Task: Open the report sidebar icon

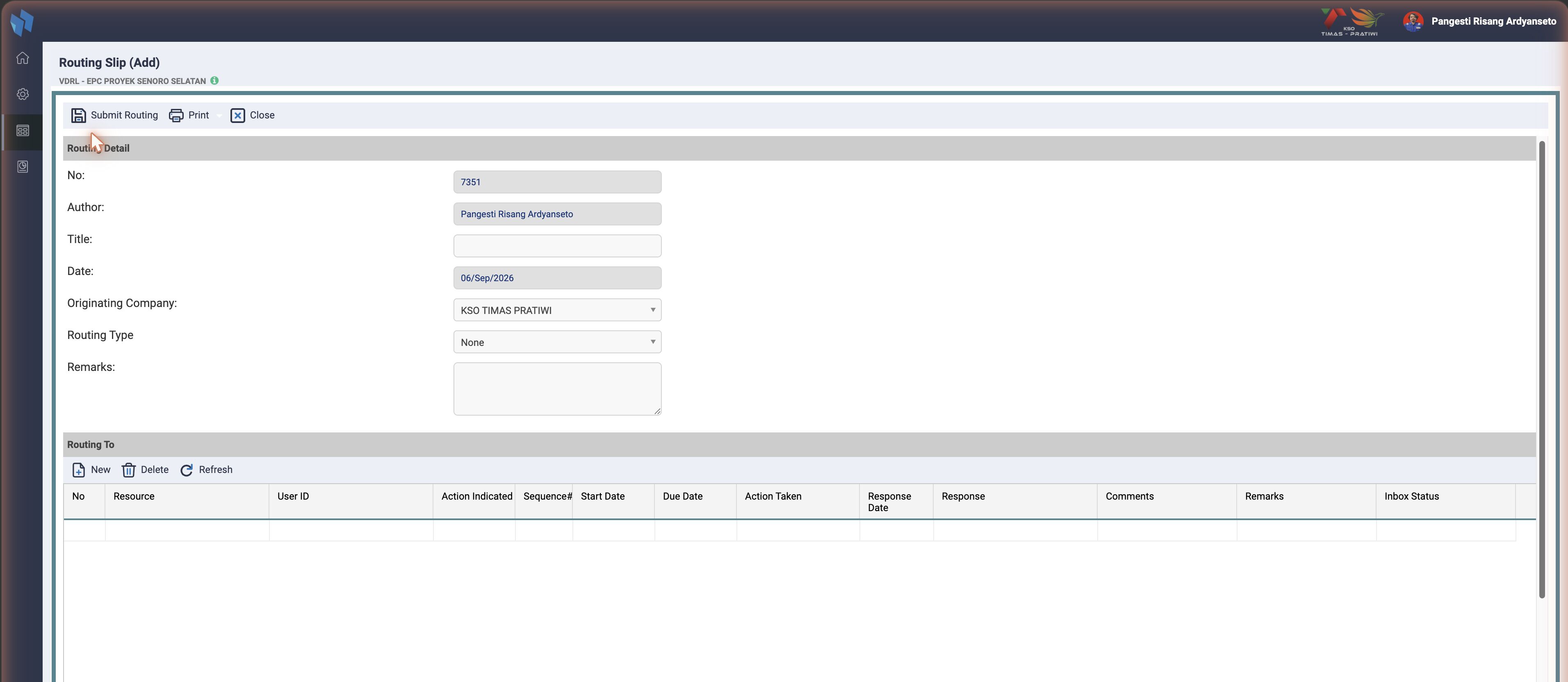Action: coord(23,167)
